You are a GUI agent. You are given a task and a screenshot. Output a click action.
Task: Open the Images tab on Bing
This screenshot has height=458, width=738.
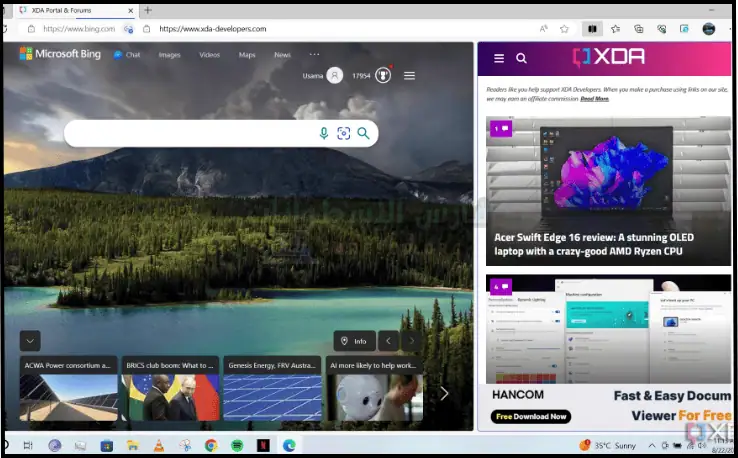[169, 55]
